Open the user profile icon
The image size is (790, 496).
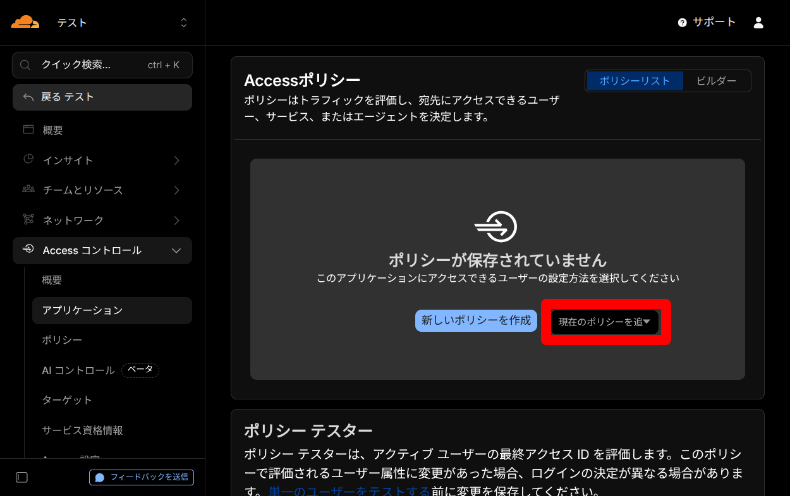click(758, 22)
